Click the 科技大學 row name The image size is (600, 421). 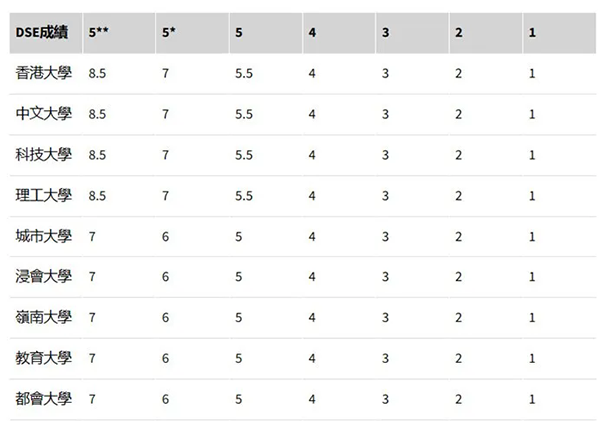click(43, 155)
